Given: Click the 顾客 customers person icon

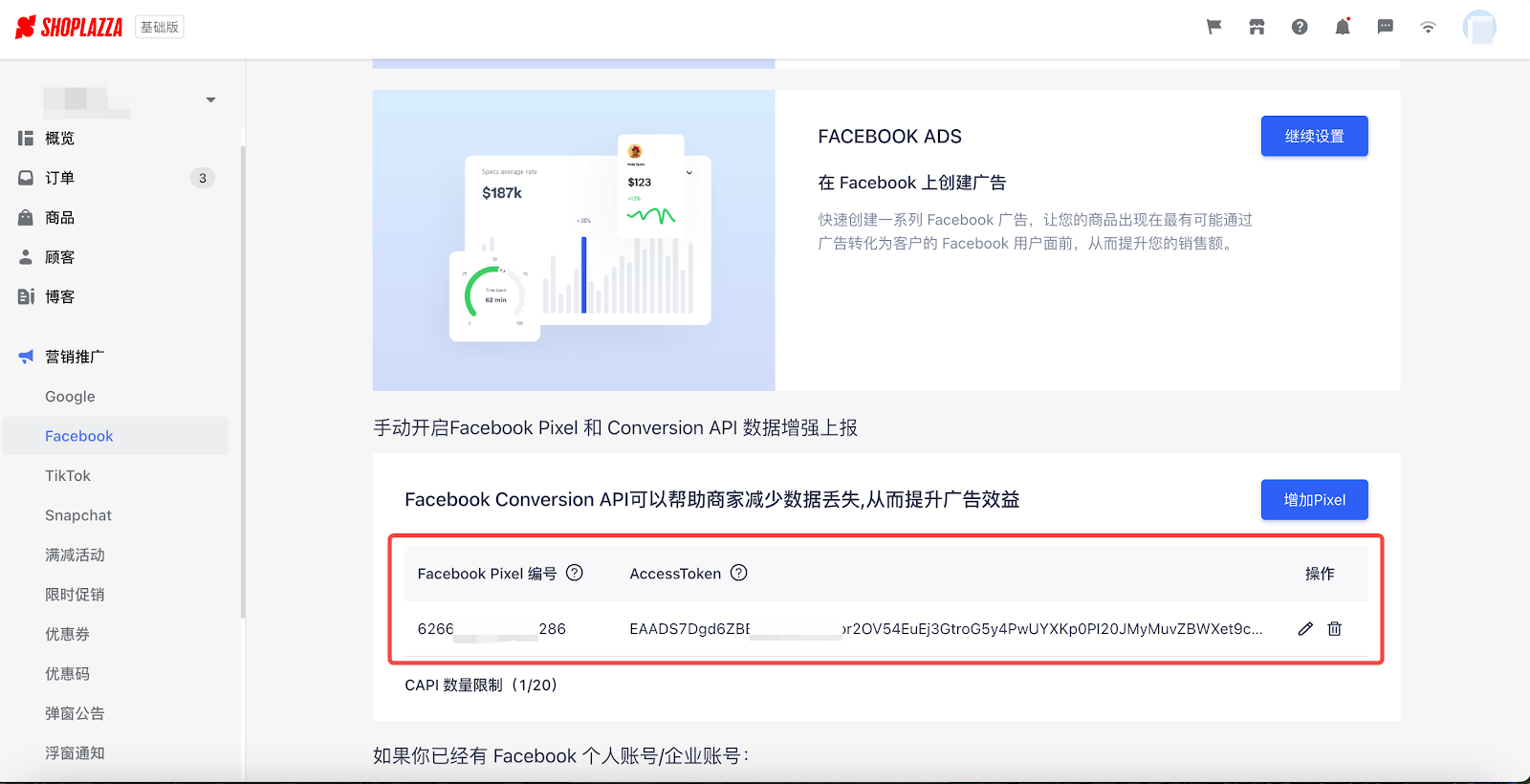Looking at the screenshot, I should point(26,257).
